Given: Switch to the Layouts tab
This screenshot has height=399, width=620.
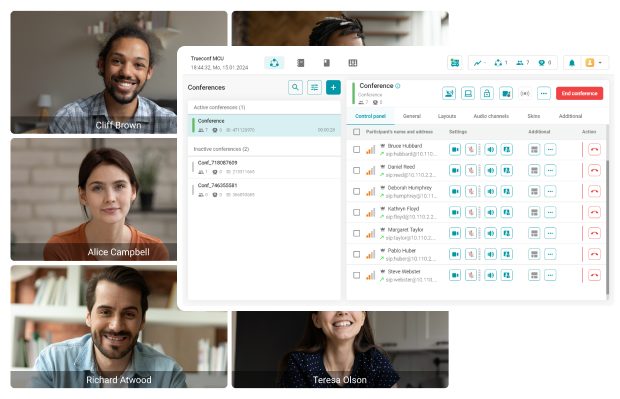Looking at the screenshot, I should click(x=447, y=116).
